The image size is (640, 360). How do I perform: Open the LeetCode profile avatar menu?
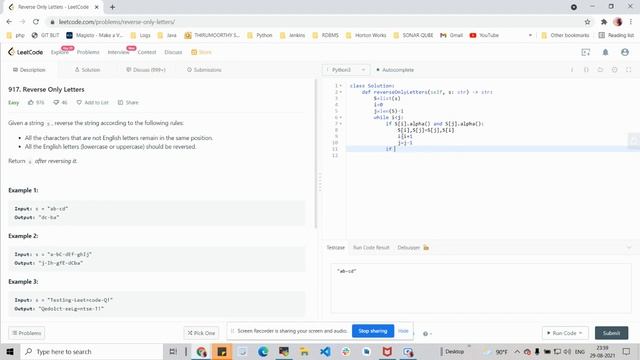tap(625, 52)
